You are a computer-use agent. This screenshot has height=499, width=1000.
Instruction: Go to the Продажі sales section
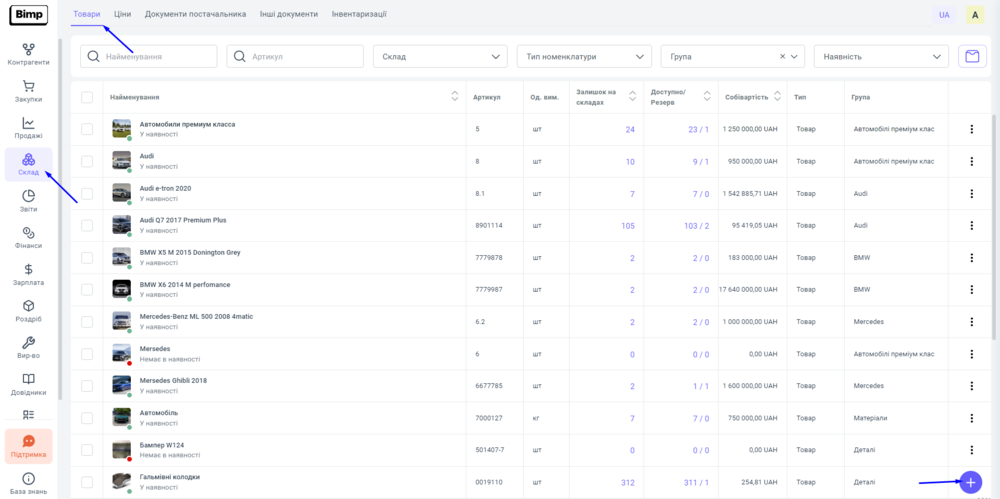(x=28, y=128)
